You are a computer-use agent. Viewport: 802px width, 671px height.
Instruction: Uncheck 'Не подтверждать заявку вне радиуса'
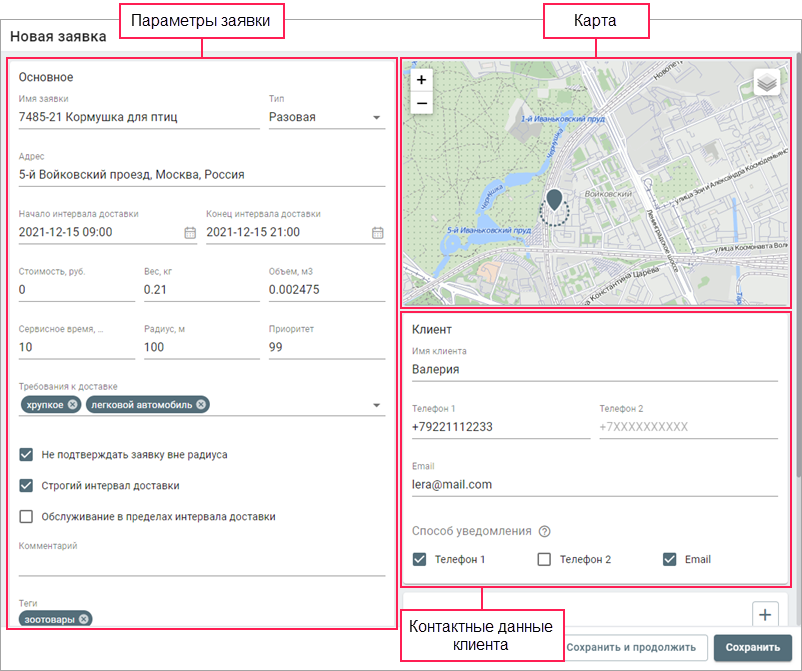pyautogui.click(x=27, y=455)
